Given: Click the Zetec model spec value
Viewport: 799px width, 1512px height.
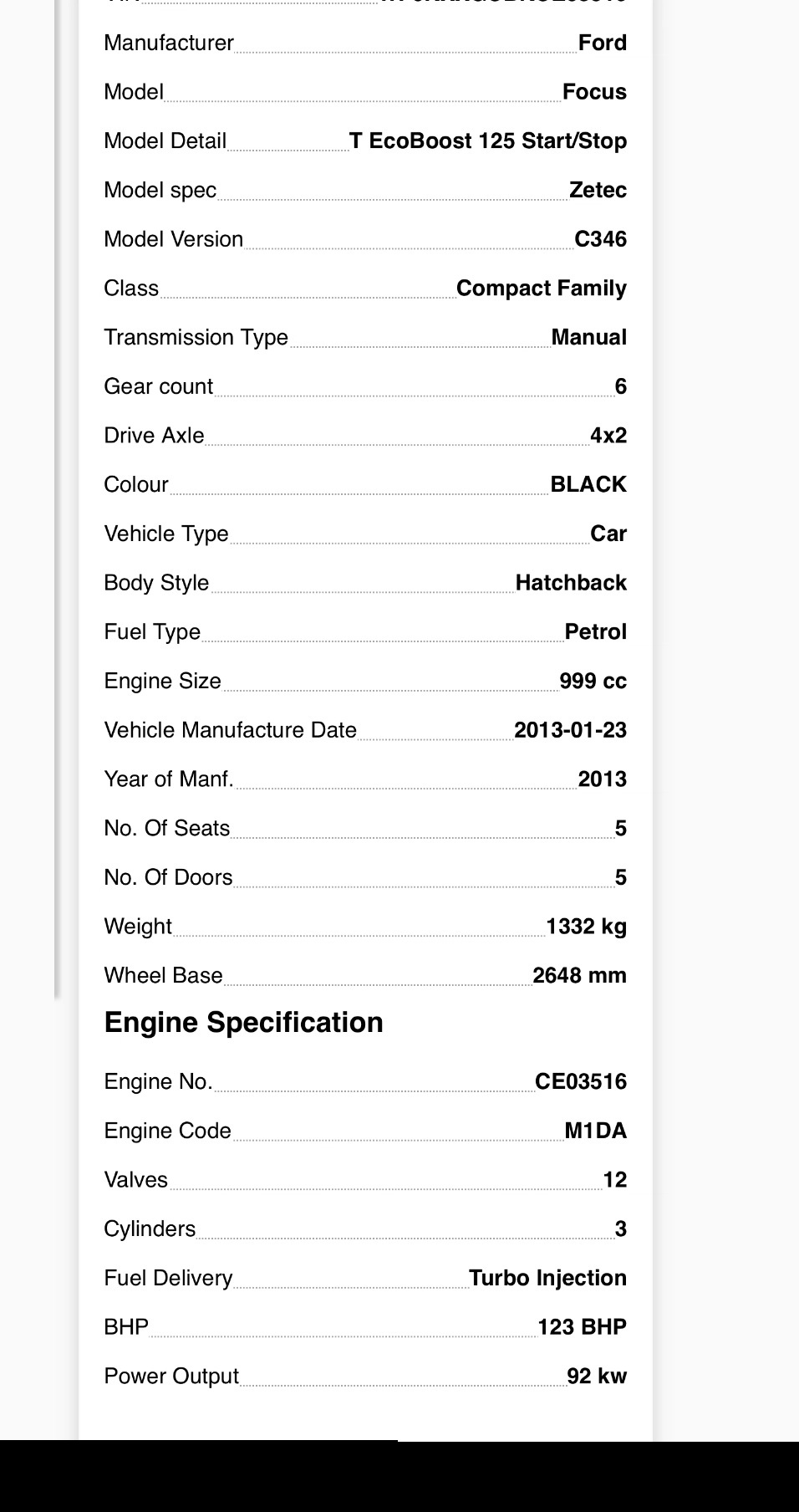Looking at the screenshot, I should tap(598, 190).
